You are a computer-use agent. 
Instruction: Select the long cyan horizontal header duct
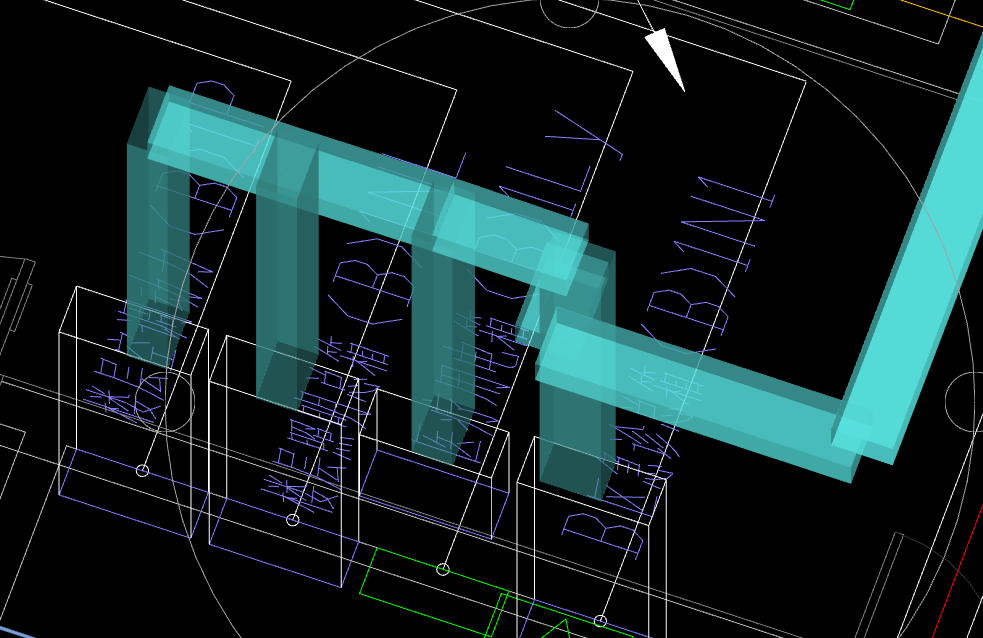(370, 189)
